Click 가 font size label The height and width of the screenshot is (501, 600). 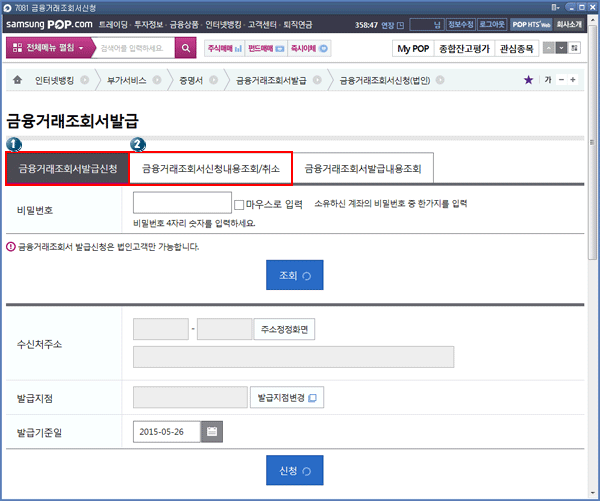click(548, 80)
